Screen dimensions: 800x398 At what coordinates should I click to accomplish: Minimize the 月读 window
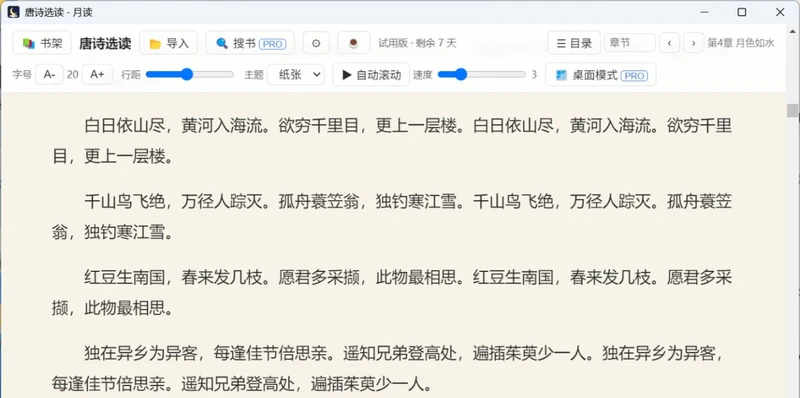pos(705,12)
